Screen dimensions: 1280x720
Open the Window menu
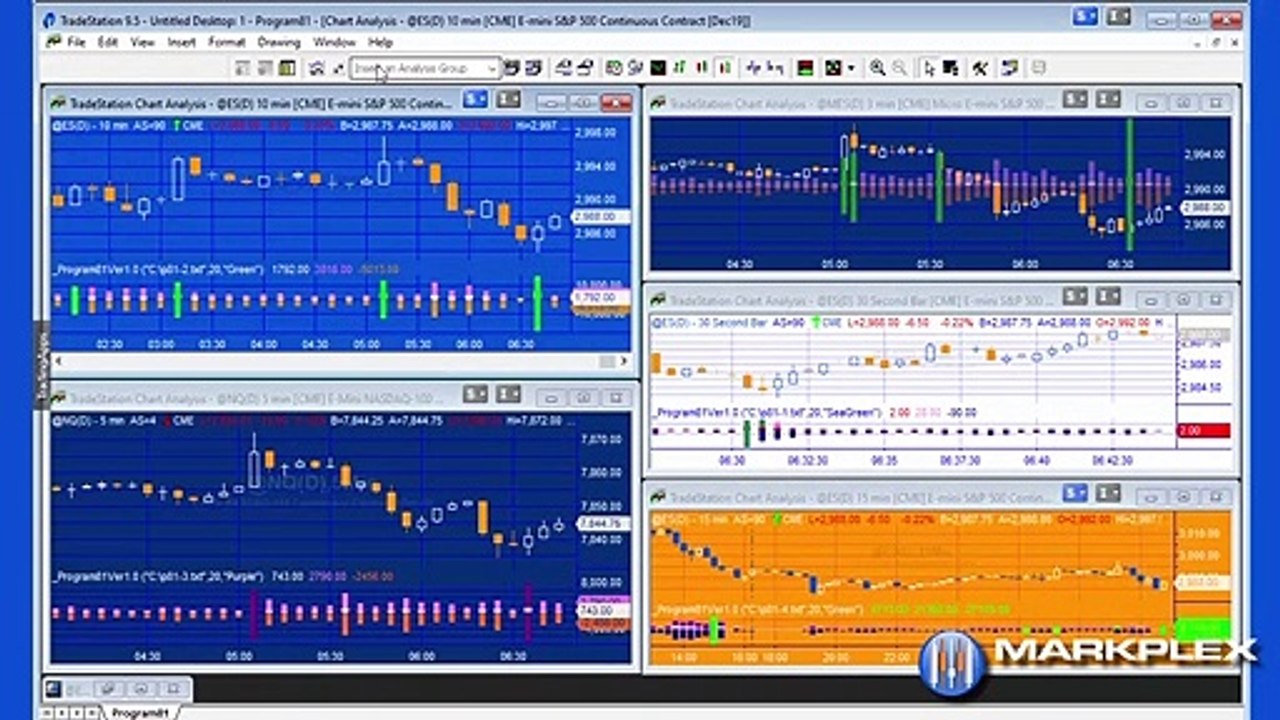click(334, 42)
